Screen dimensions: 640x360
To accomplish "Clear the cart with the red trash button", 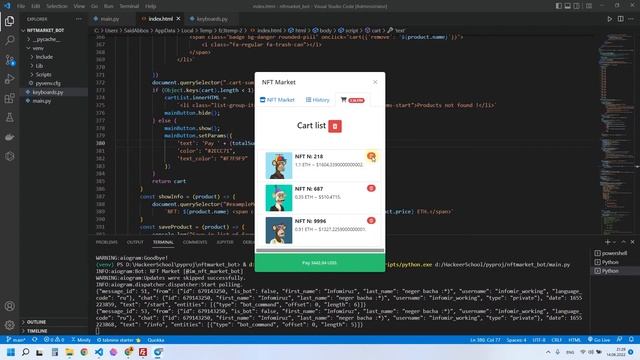I will [335, 126].
